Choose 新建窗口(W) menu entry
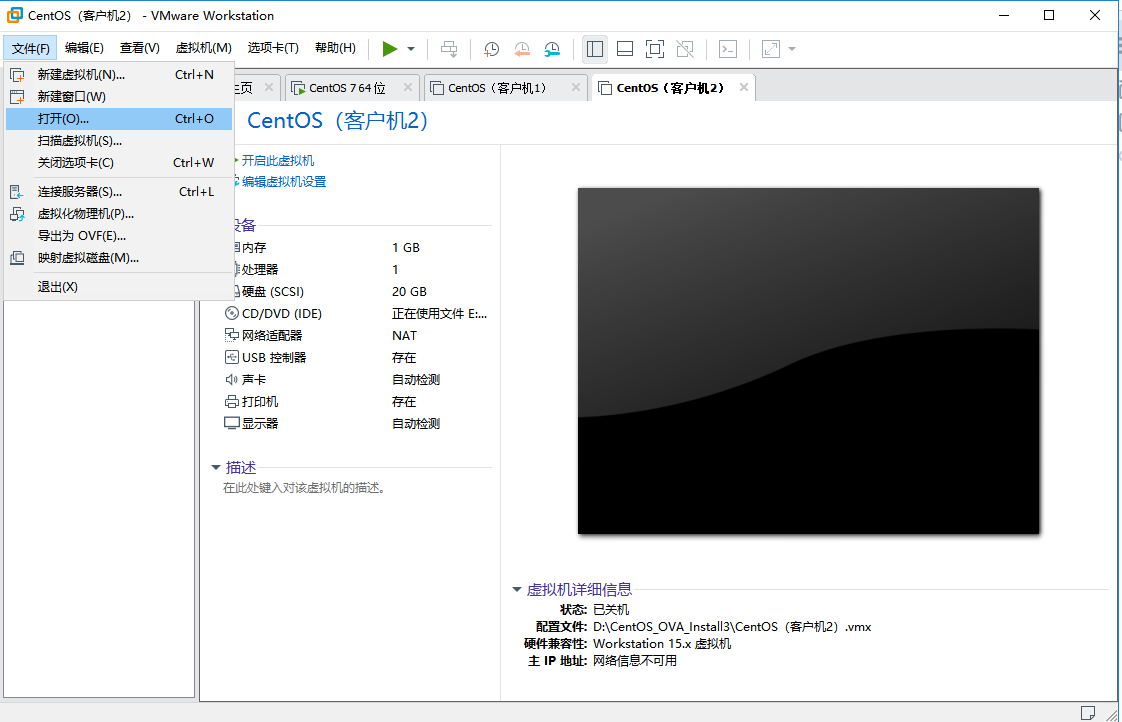 pyautogui.click(x=119, y=97)
